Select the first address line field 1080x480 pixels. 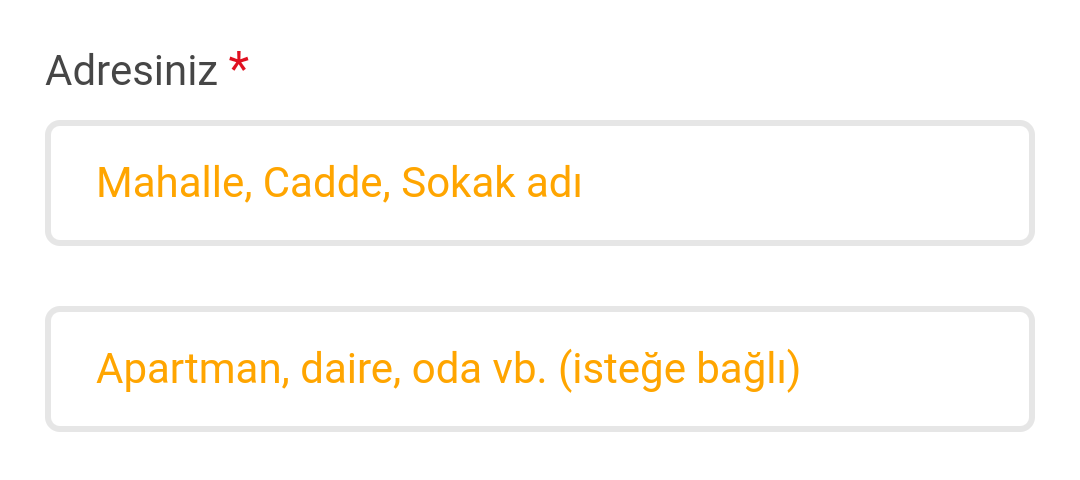540,183
